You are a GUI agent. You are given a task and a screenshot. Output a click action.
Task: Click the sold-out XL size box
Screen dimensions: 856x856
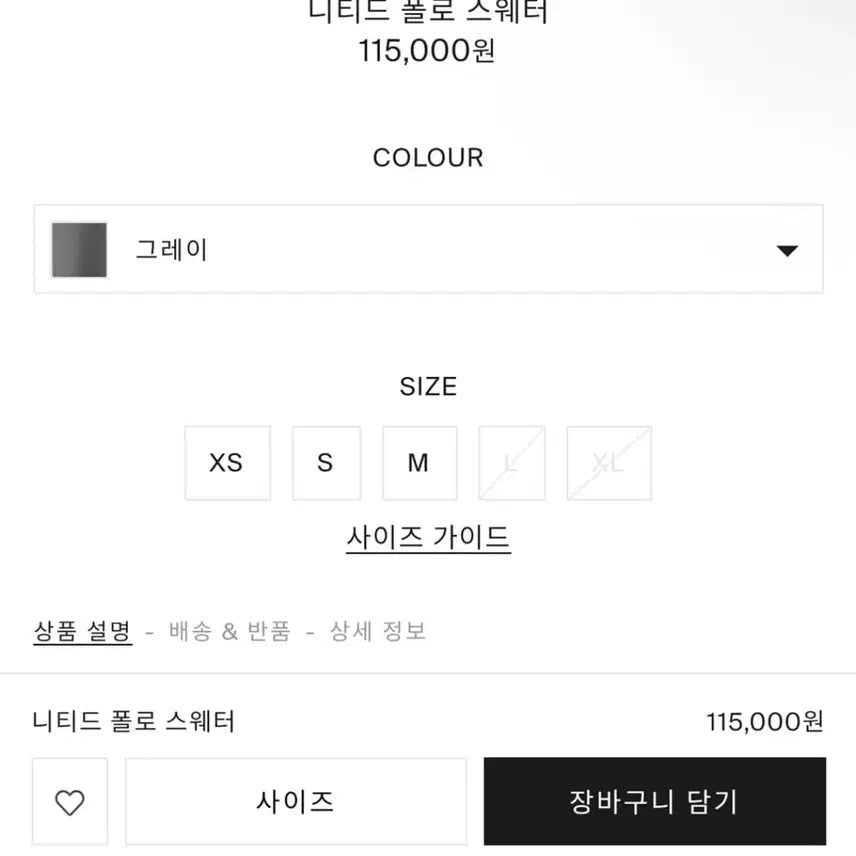pyautogui.click(x=608, y=463)
